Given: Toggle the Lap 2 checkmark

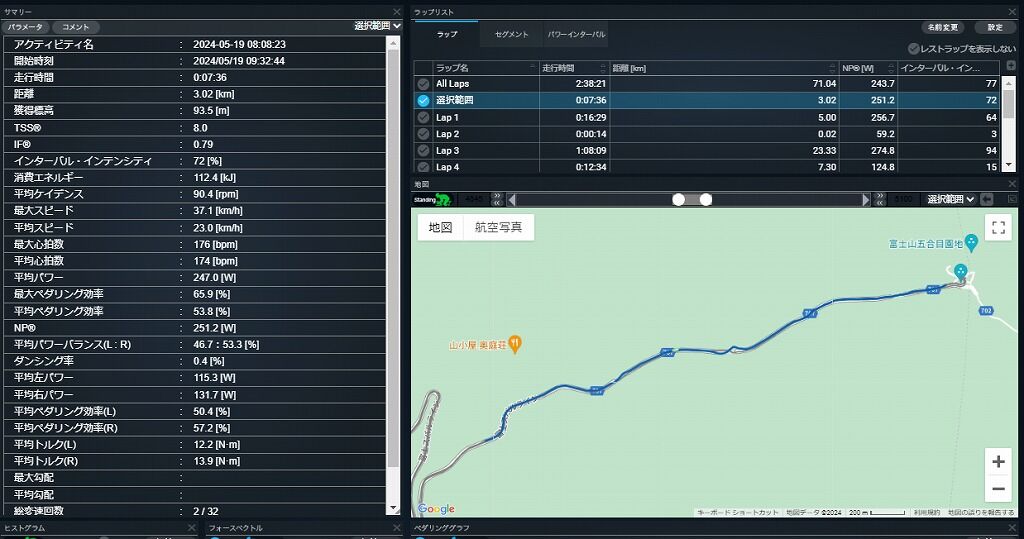Looking at the screenshot, I should (423, 134).
